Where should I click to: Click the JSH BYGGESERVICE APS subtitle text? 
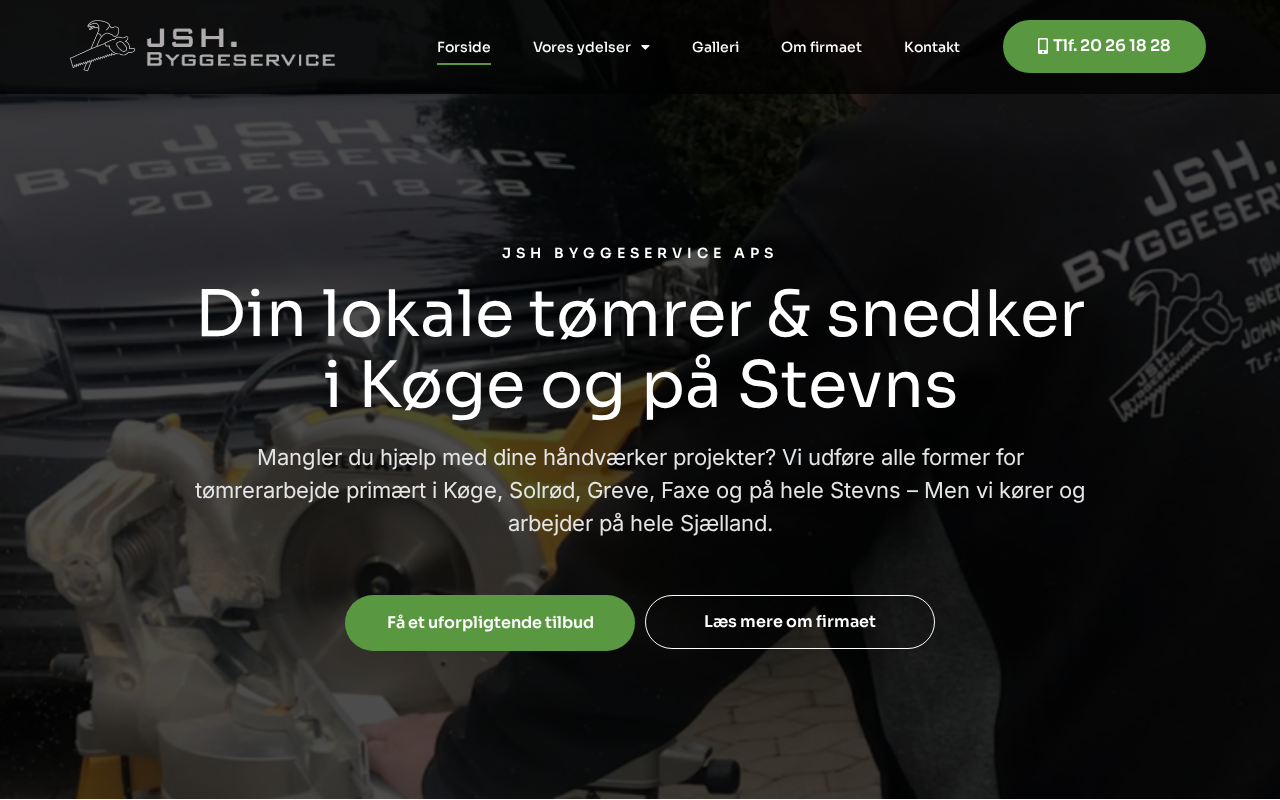pos(640,253)
